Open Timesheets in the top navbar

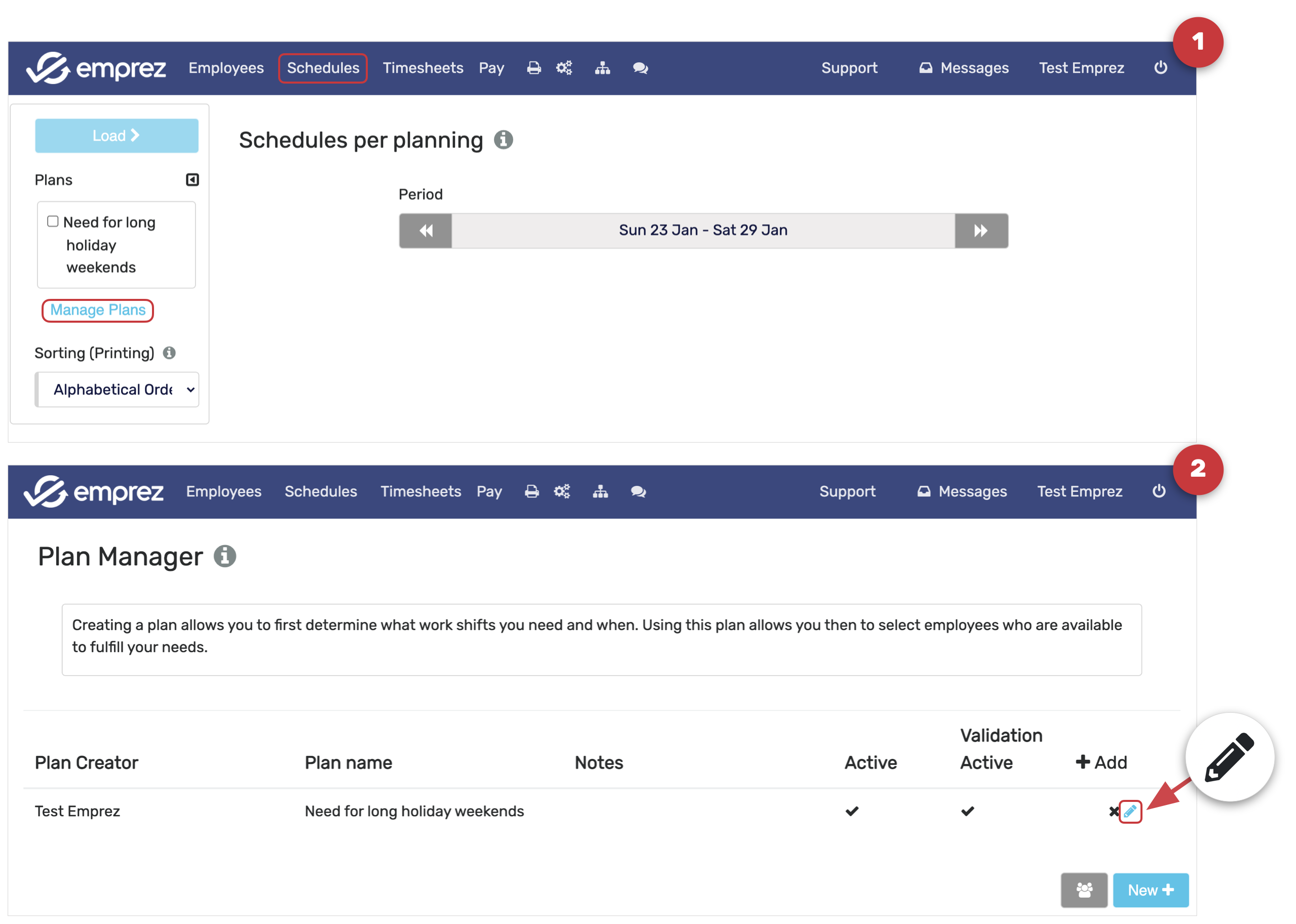(423, 68)
